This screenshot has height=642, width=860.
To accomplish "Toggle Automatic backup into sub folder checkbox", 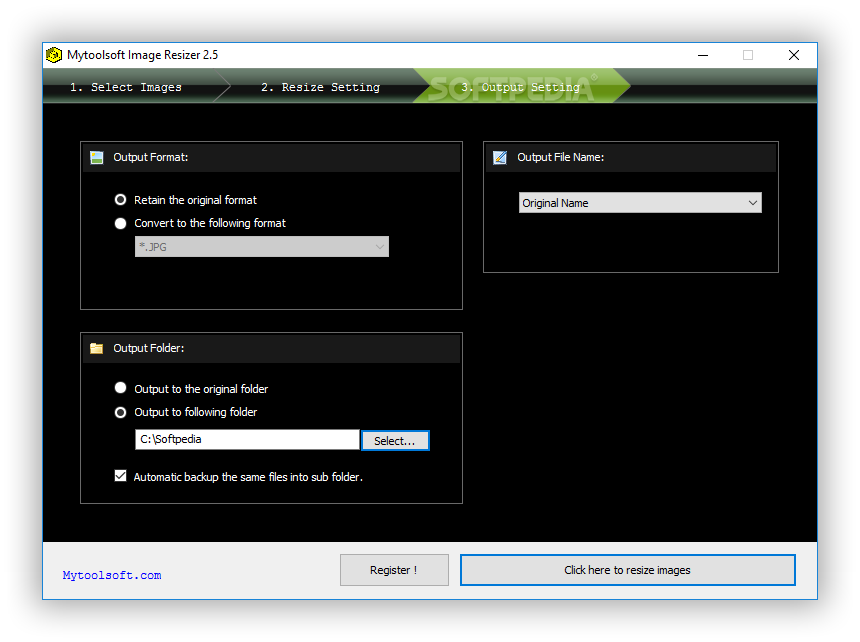I will tap(120, 476).
